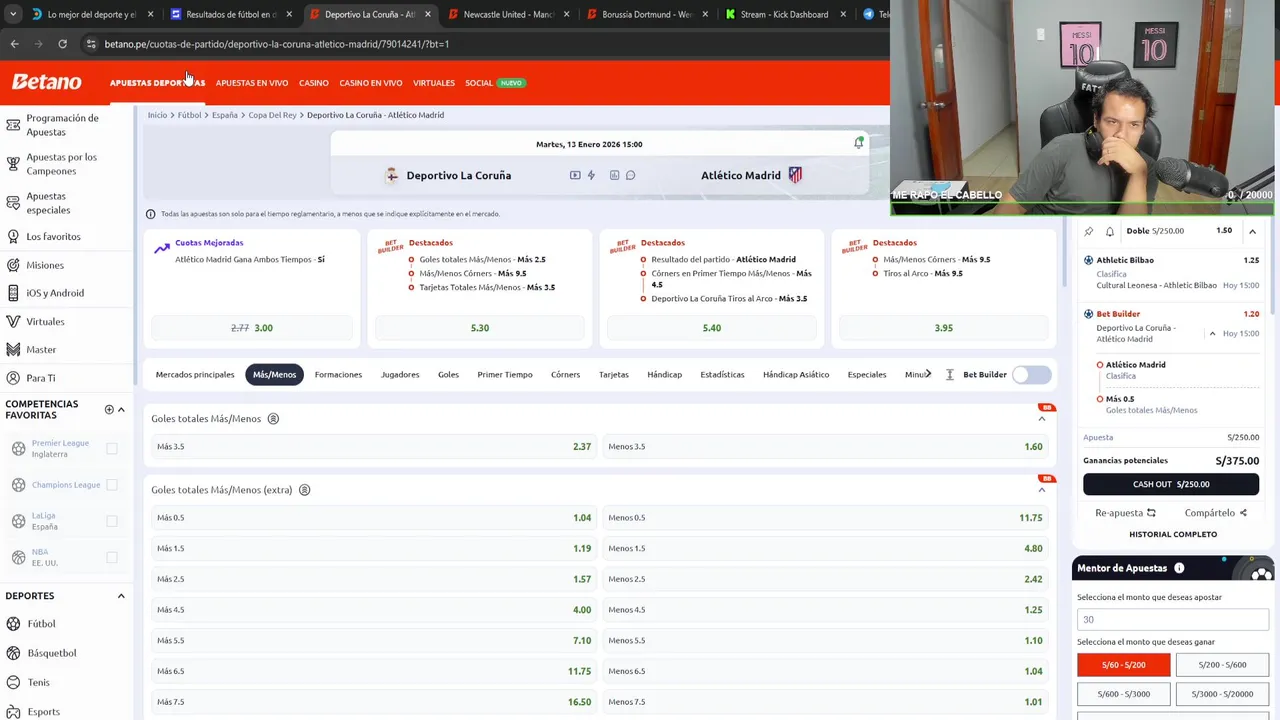Open Master sidebar item

[x=41, y=350]
